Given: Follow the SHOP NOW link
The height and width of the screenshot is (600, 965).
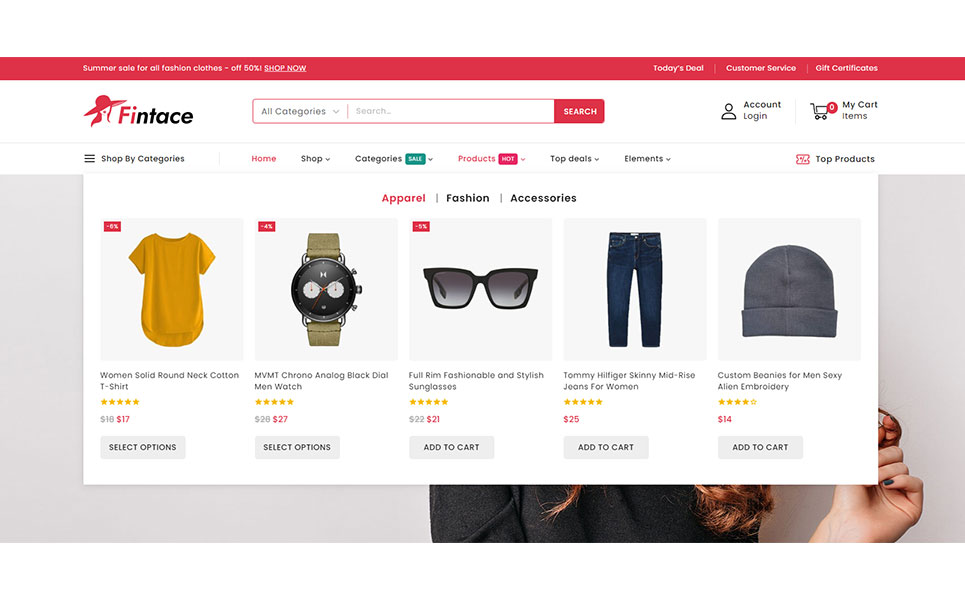Looking at the screenshot, I should click(x=285, y=69).
